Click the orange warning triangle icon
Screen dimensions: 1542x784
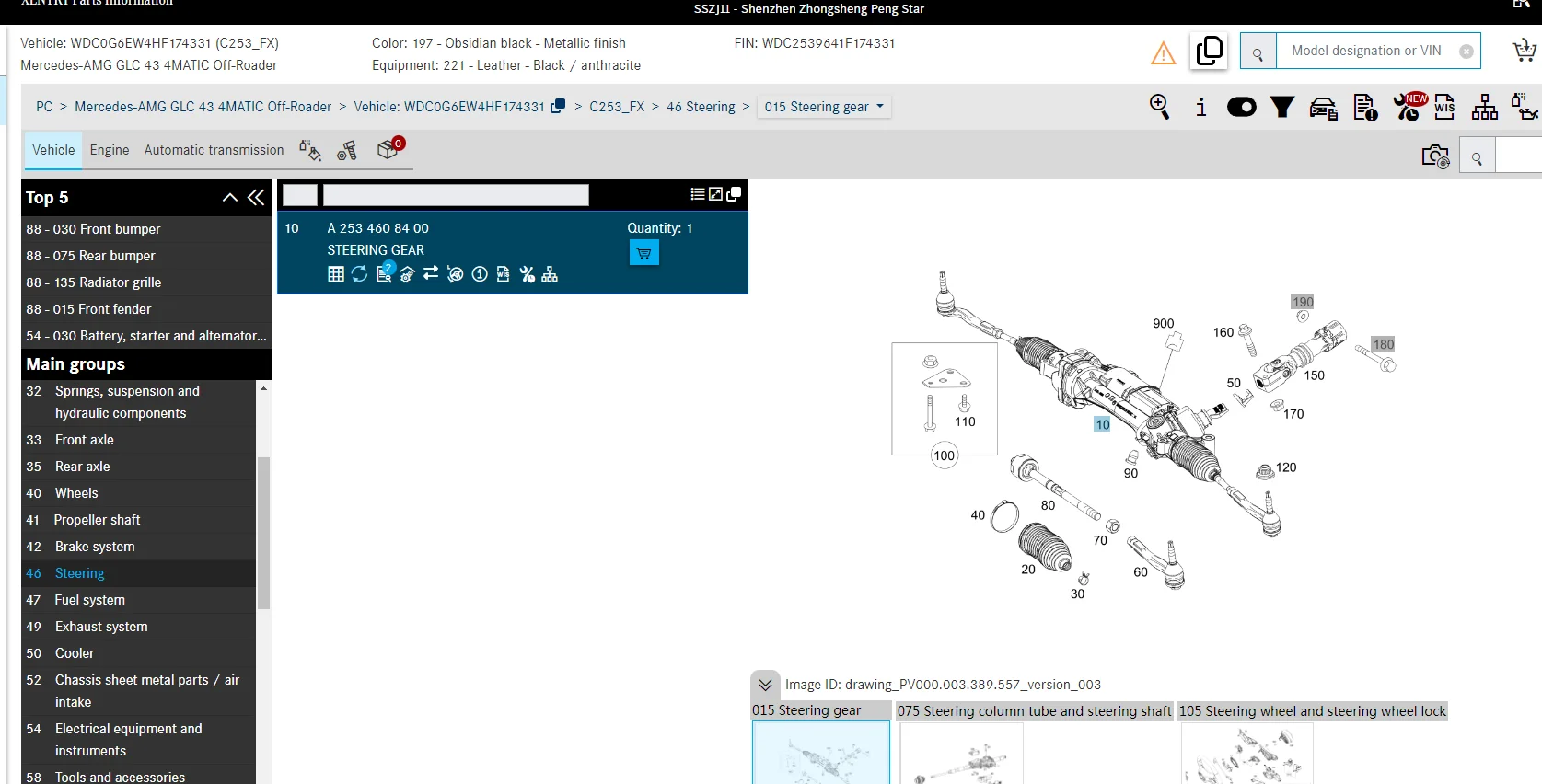(x=1163, y=53)
